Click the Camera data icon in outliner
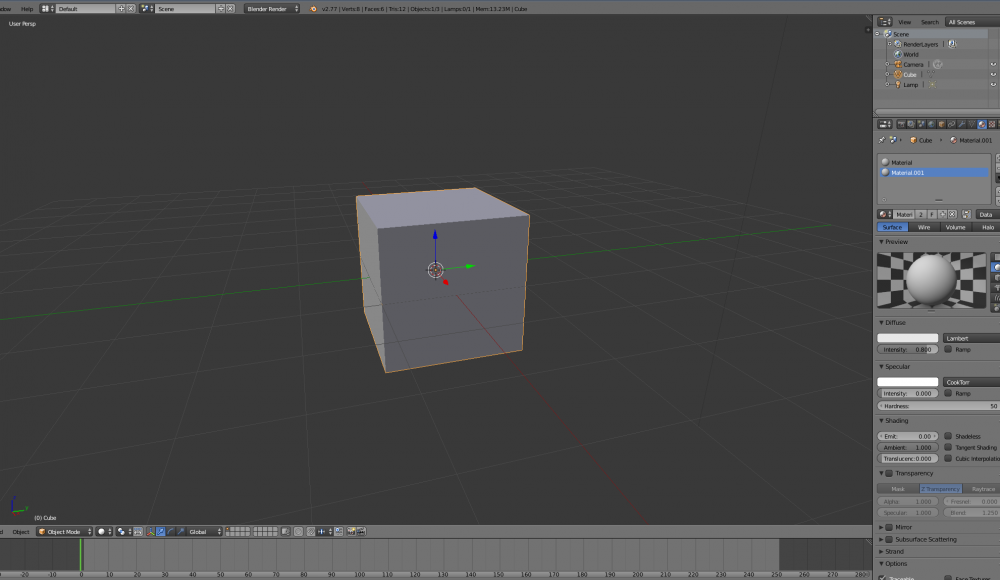 pos(938,64)
